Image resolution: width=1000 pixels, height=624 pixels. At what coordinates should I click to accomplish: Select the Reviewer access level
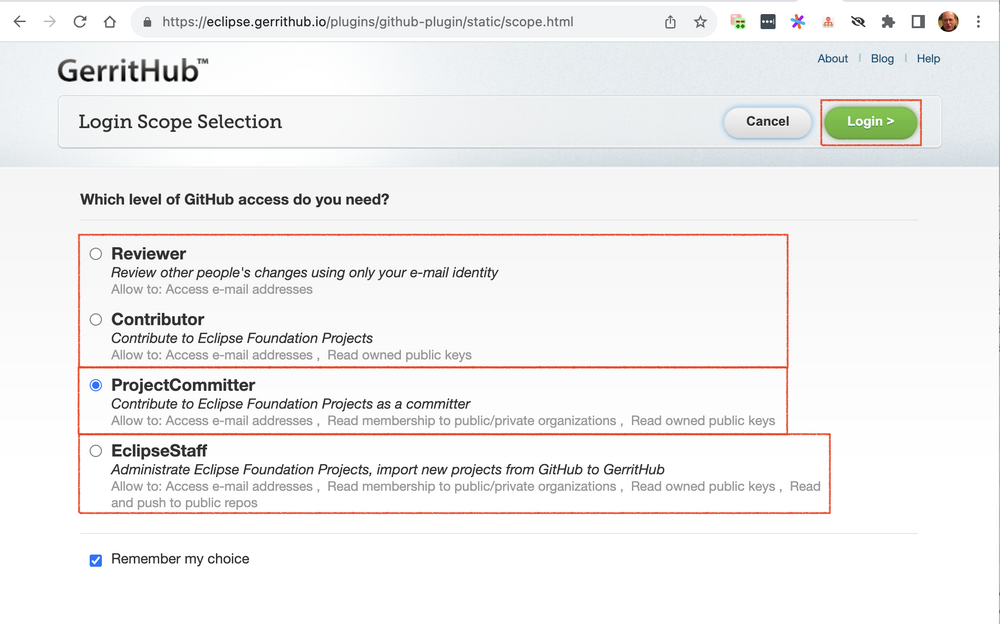tap(95, 253)
